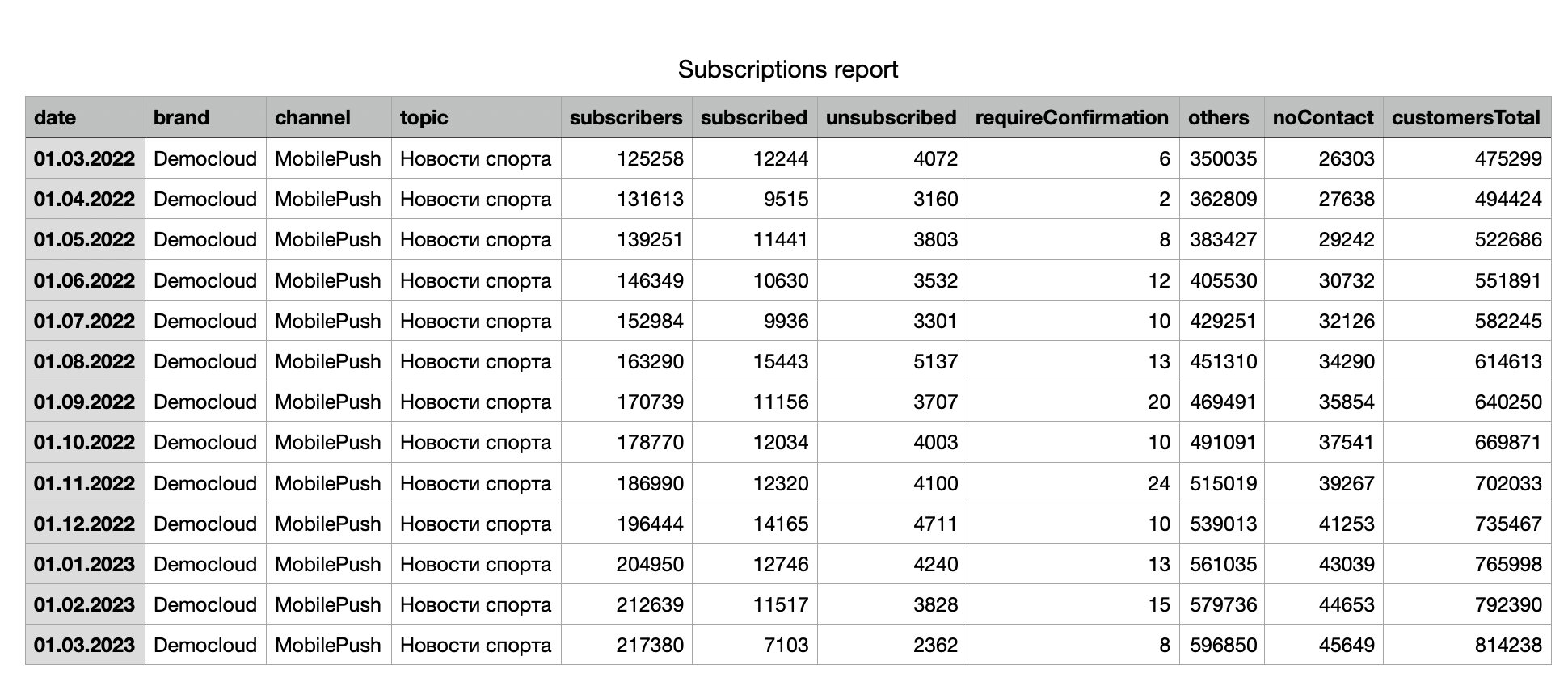This screenshot has height=690, width=1568.
Task: Select others value 539013
Action: click(x=1224, y=524)
